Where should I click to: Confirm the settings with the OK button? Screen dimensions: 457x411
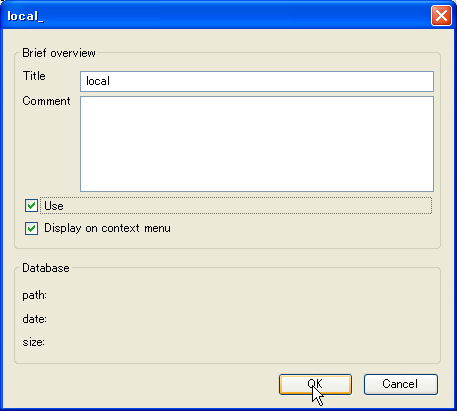[315, 384]
